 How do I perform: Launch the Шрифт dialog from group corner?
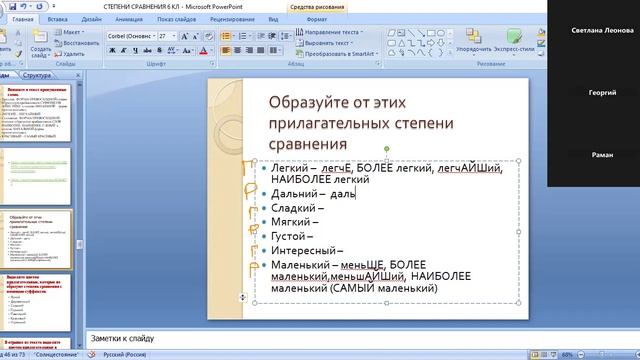212,64
